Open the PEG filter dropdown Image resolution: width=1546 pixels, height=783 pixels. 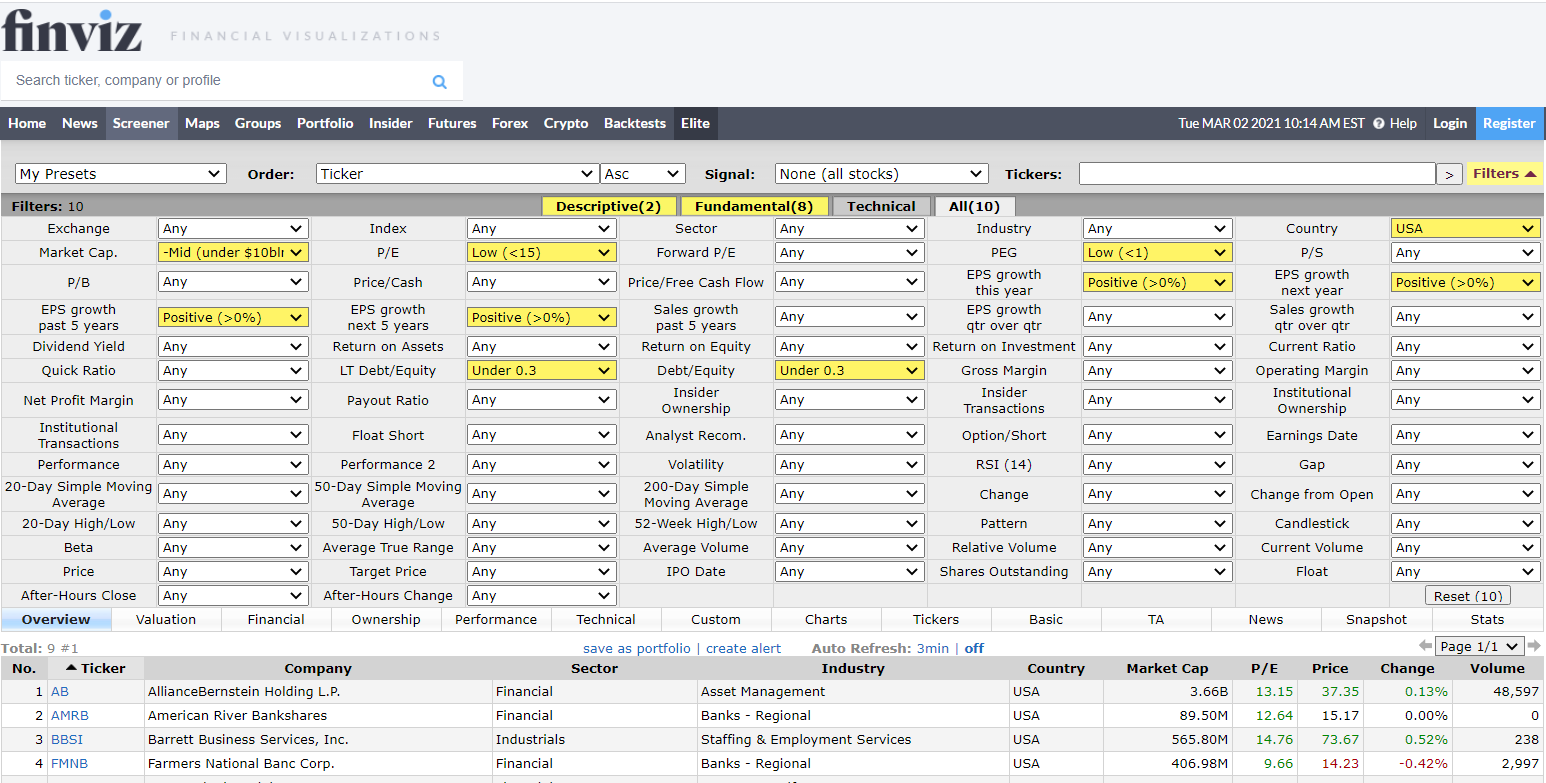point(1157,252)
